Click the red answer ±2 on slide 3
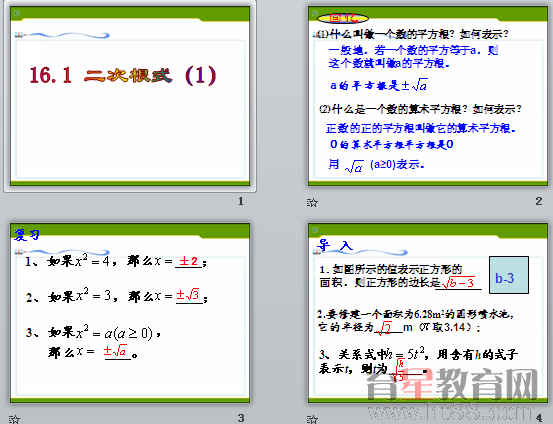 point(188,261)
